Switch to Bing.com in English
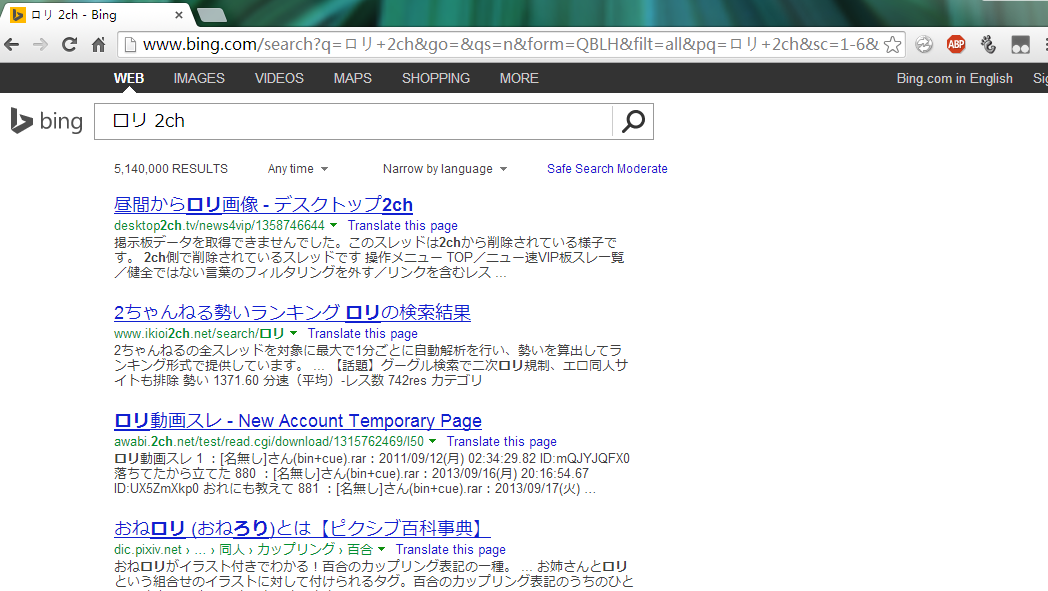The height and width of the screenshot is (591, 1048). pos(954,78)
